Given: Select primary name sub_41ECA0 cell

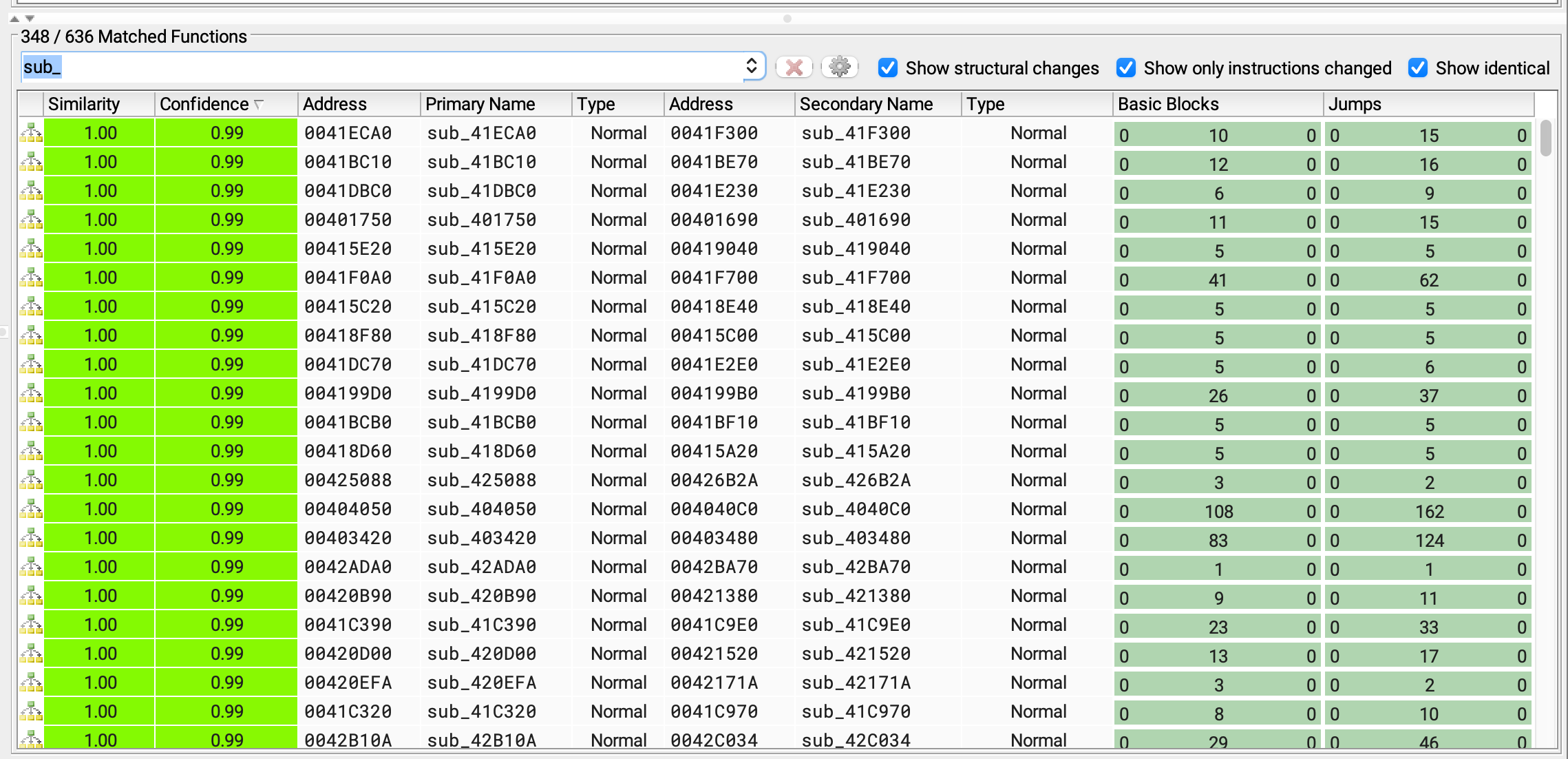Looking at the screenshot, I should pyautogui.click(x=496, y=133).
